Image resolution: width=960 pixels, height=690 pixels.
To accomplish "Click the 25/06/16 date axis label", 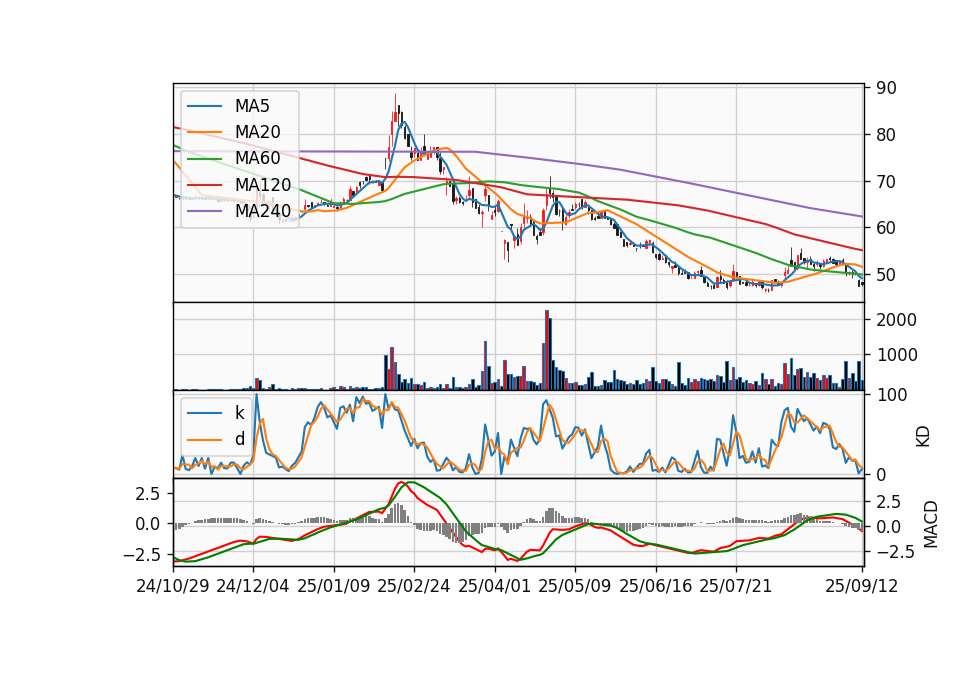I will 655,586.
